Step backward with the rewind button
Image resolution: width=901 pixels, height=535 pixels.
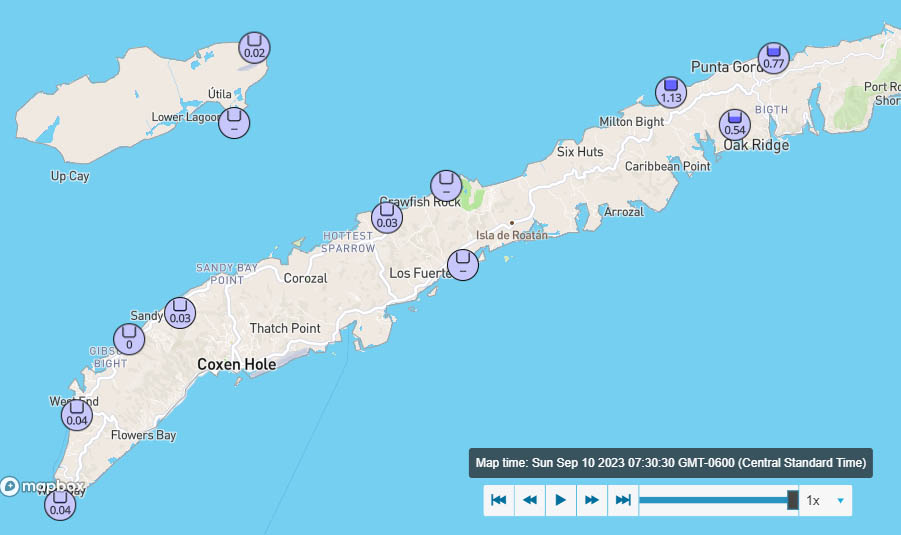[530, 500]
